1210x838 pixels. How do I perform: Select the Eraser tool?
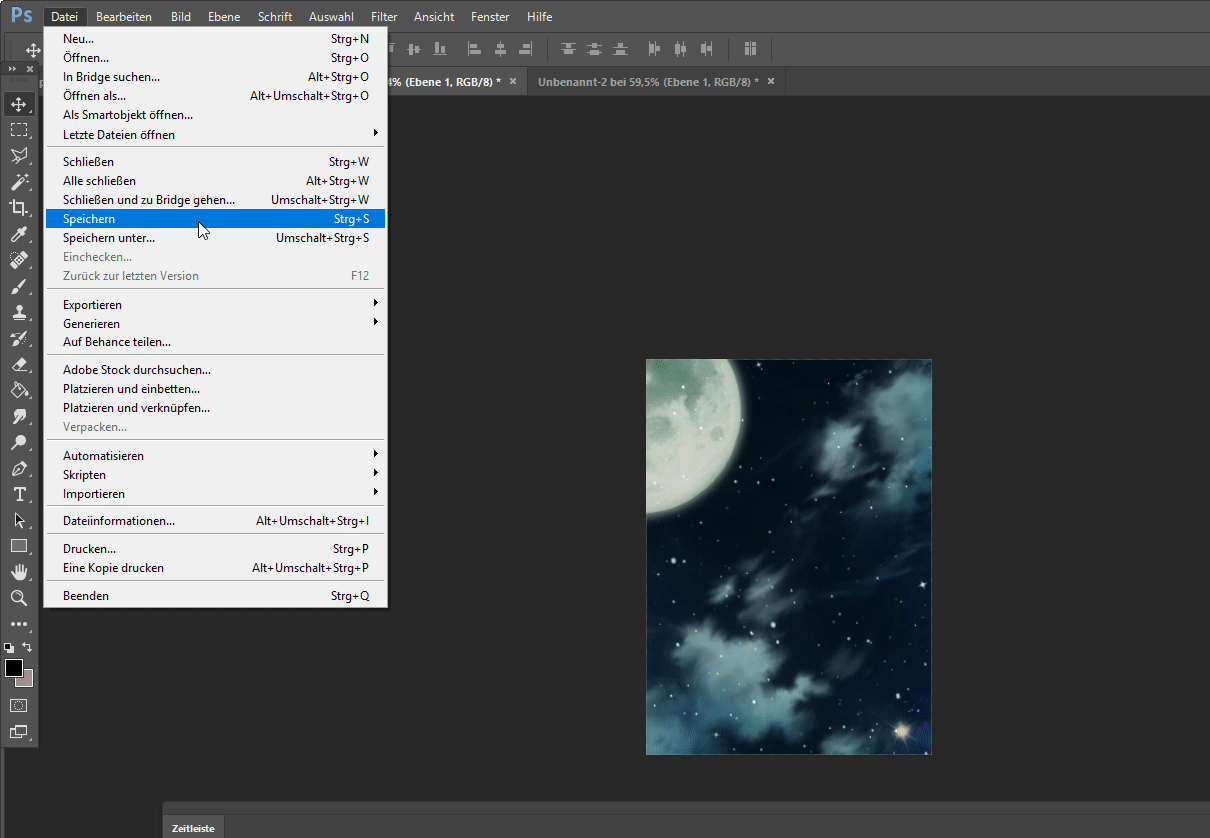click(x=18, y=364)
